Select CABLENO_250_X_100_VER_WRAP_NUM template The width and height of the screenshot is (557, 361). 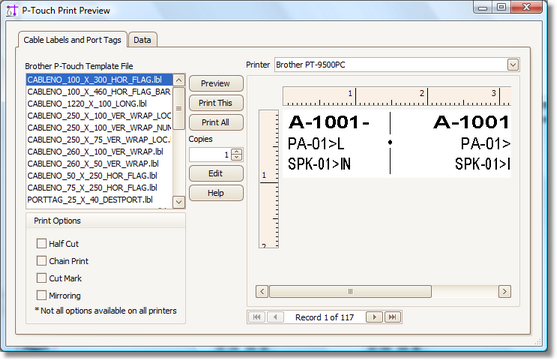99,128
